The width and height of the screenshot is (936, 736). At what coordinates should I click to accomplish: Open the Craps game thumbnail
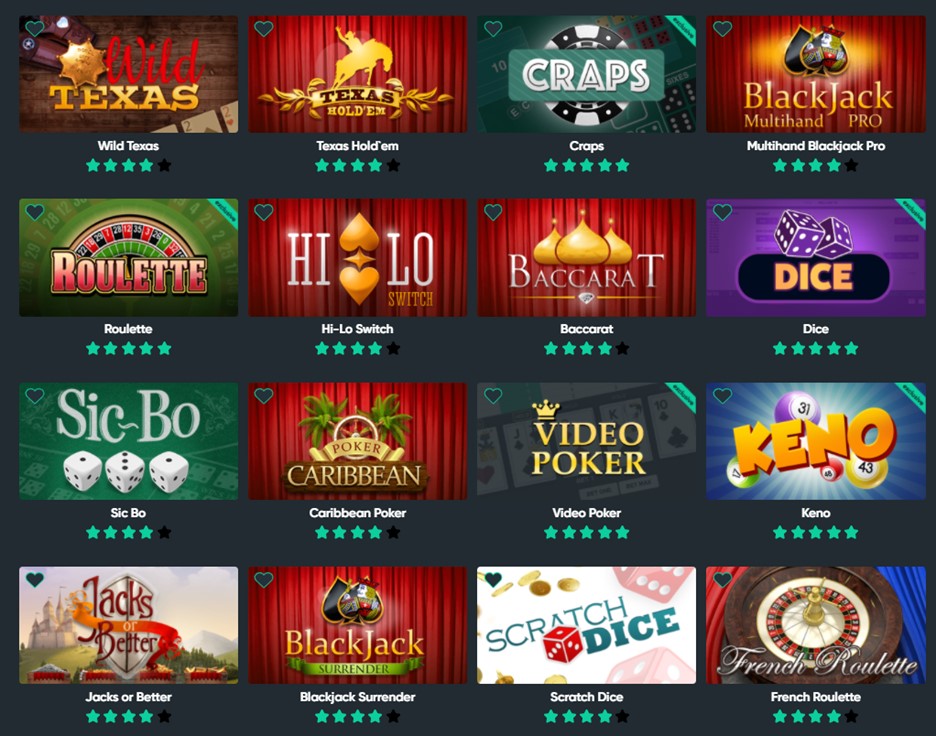(x=586, y=74)
